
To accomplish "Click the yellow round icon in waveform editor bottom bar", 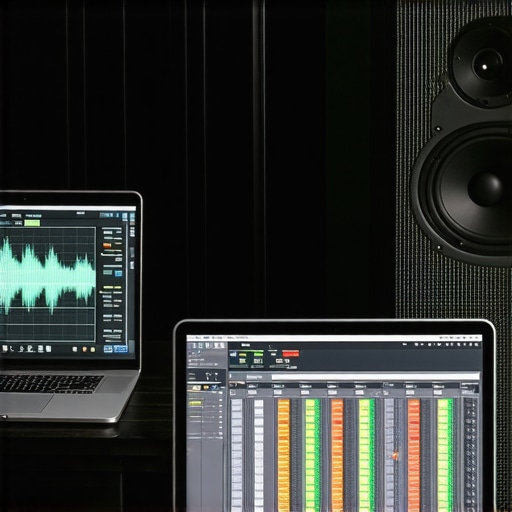I will 93,349.
